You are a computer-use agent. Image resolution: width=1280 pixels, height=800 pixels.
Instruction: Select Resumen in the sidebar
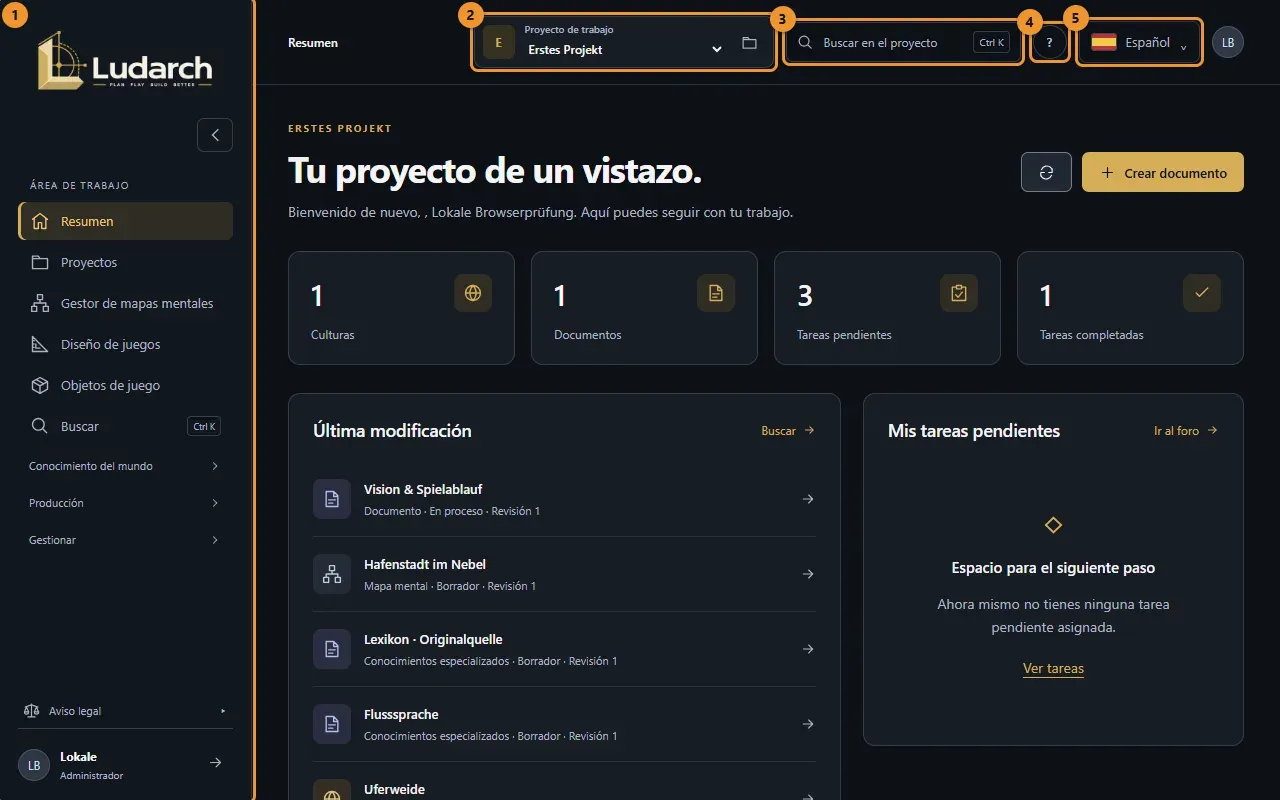coord(125,221)
